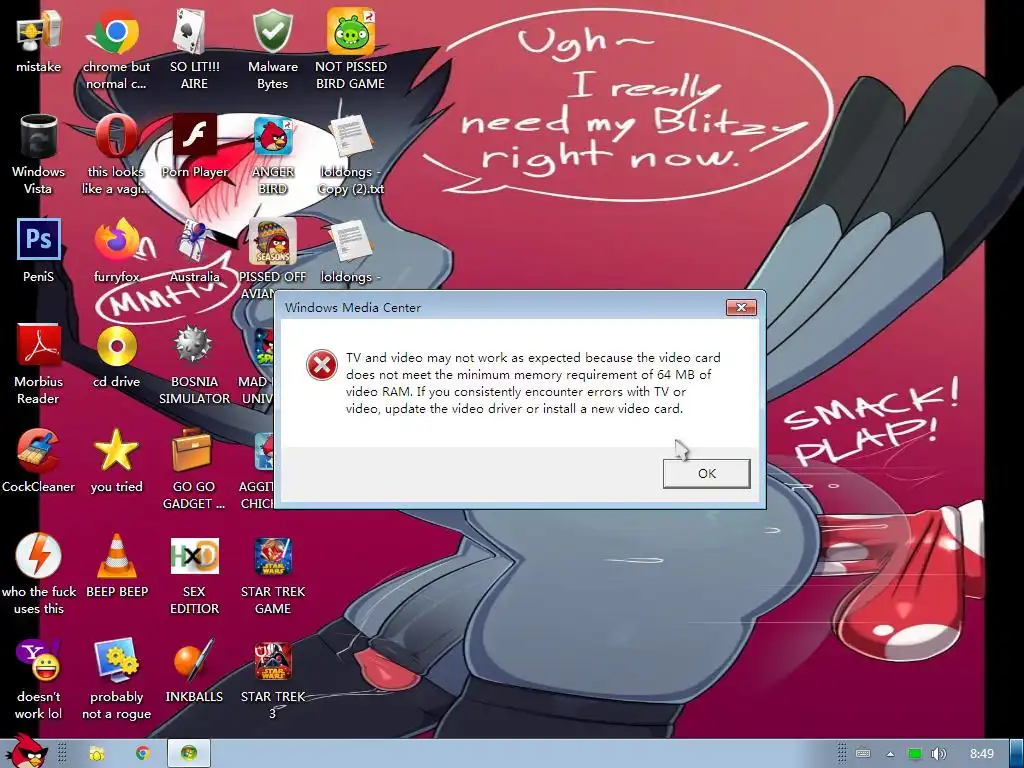1024x768 pixels.
Task: Open the Start menu angry bird button
Action: (27, 752)
